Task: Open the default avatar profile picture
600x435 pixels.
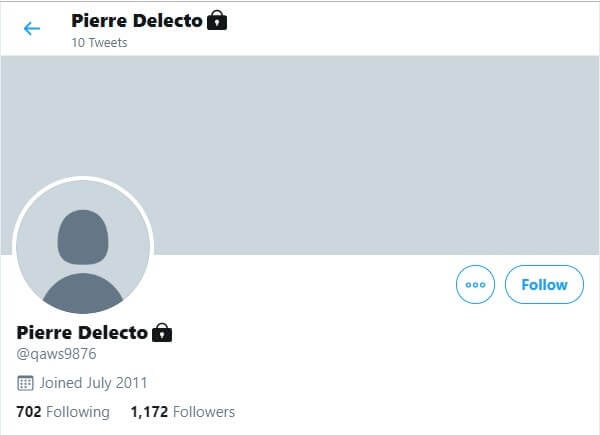Action: tap(83, 247)
